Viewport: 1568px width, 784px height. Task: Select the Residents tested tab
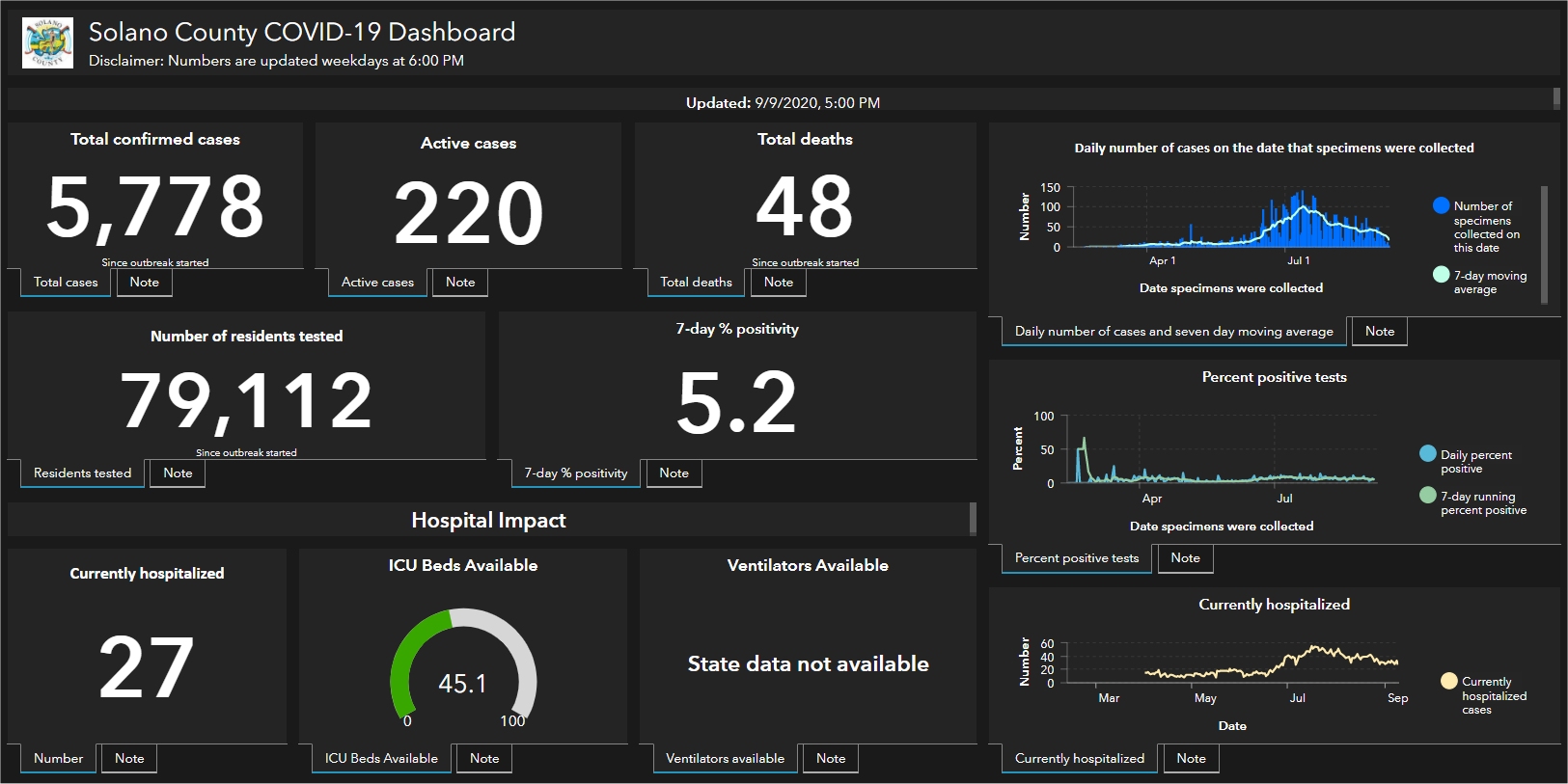(82, 473)
